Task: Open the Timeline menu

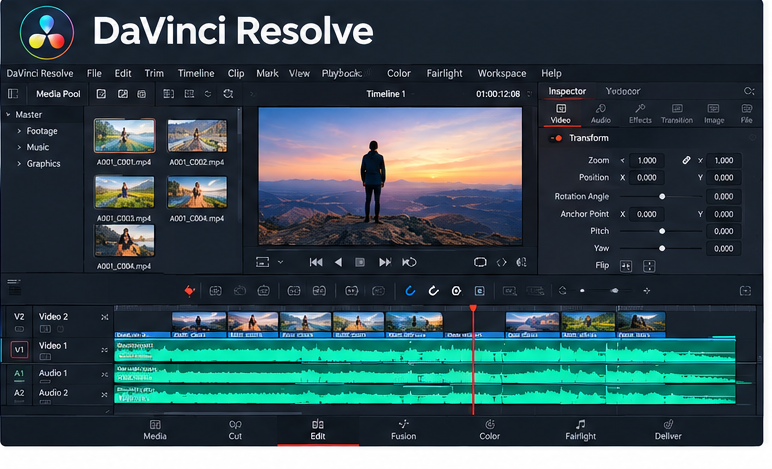Action: click(x=196, y=73)
